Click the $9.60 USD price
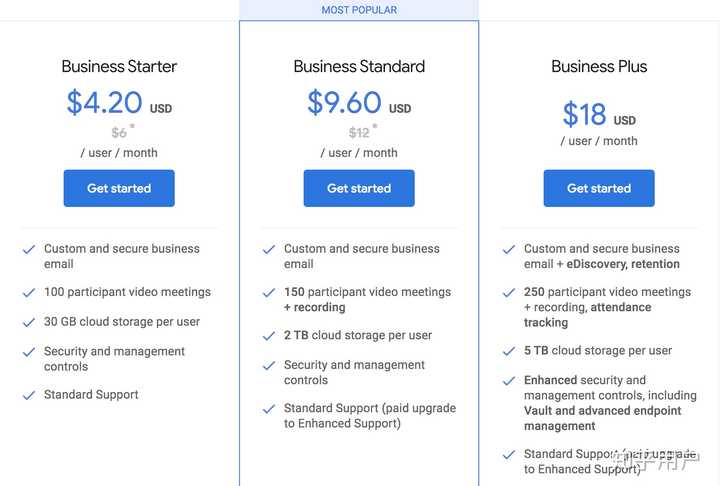The height and width of the screenshot is (486, 720). coord(358,103)
